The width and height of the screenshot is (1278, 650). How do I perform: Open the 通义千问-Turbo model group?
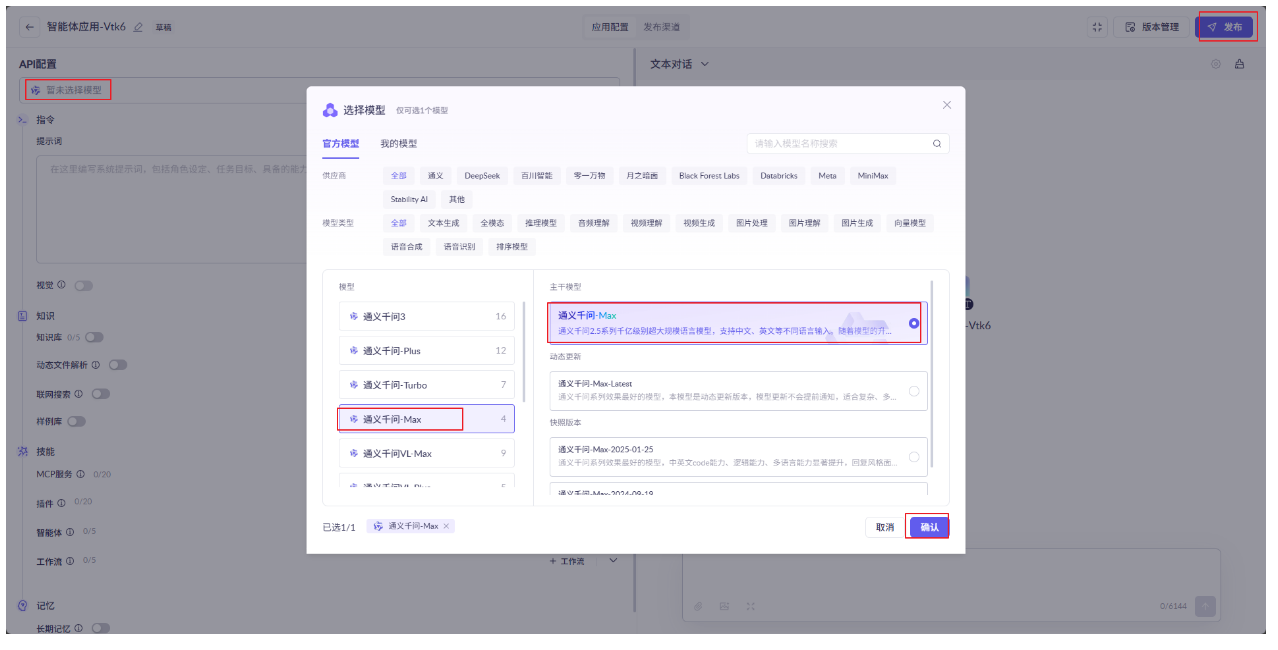click(427, 385)
